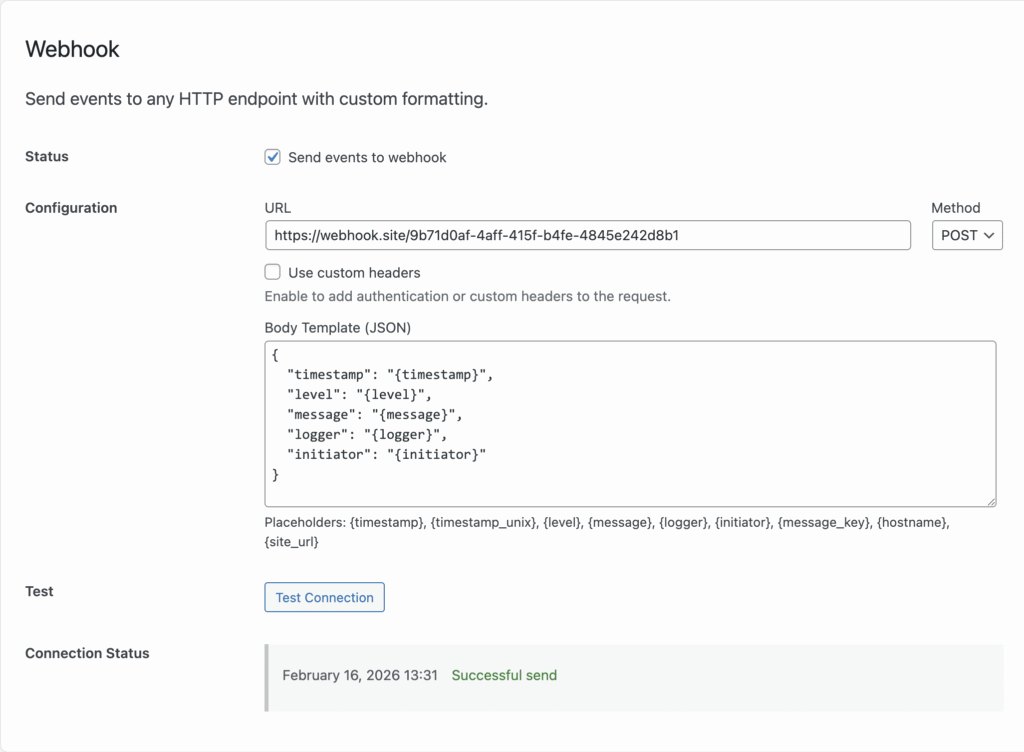1024x752 pixels.
Task: Uncheck the Send events to webhook checkbox
Action: click(x=272, y=157)
